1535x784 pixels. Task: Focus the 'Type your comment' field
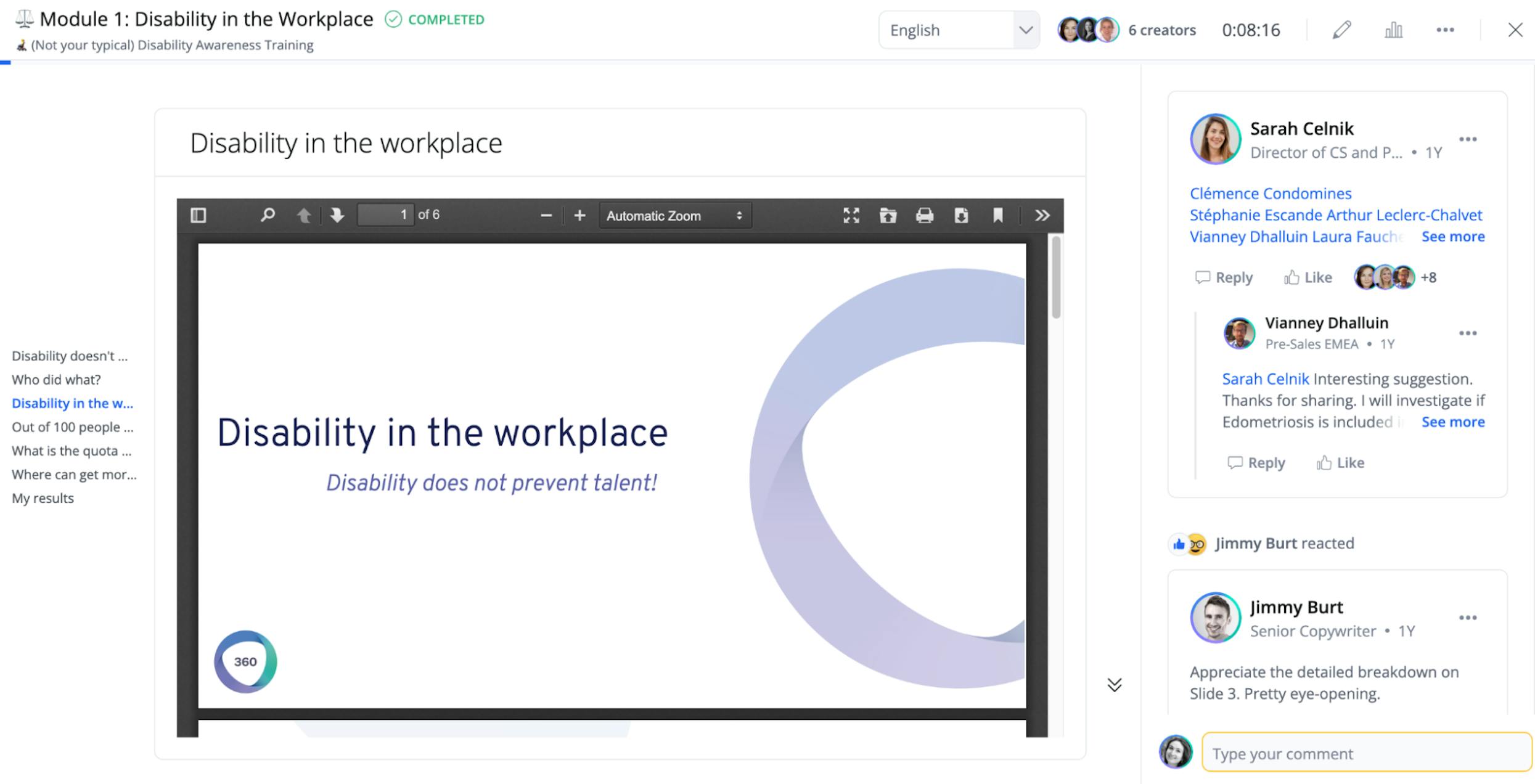(1365, 753)
